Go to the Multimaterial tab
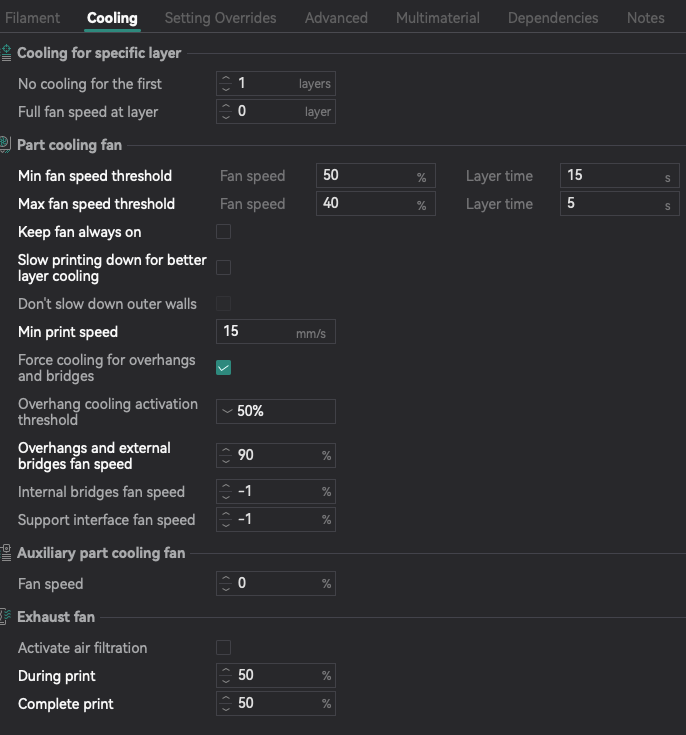 click(437, 18)
